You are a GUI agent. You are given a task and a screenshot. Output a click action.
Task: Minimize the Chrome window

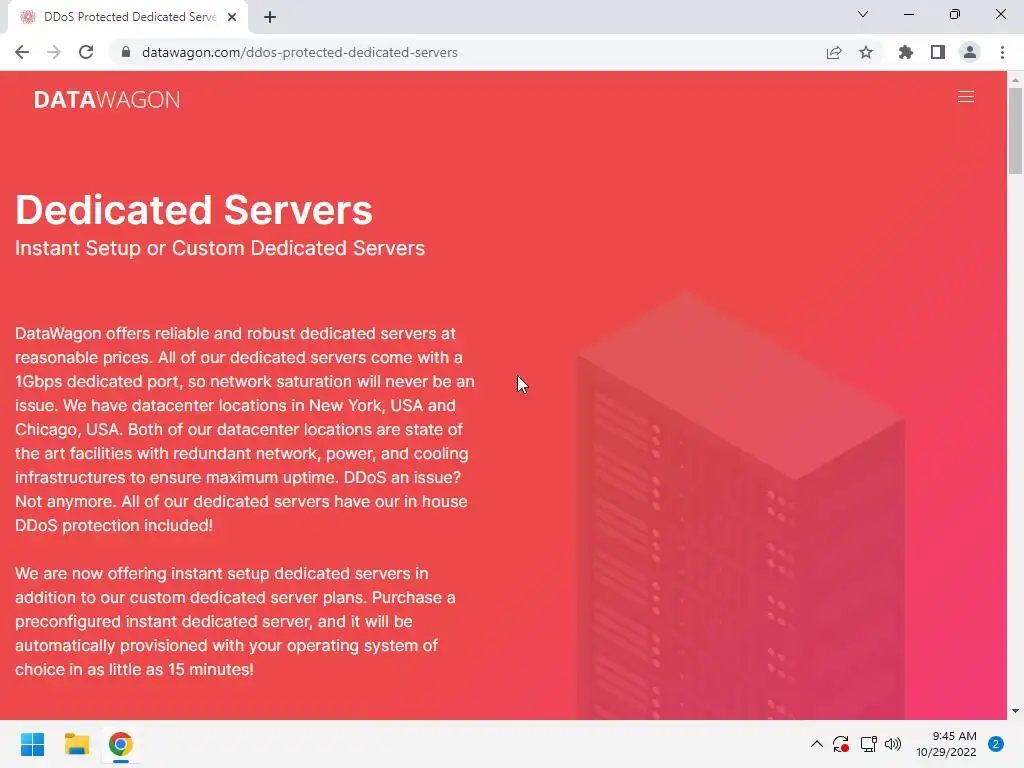click(x=909, y=14)
